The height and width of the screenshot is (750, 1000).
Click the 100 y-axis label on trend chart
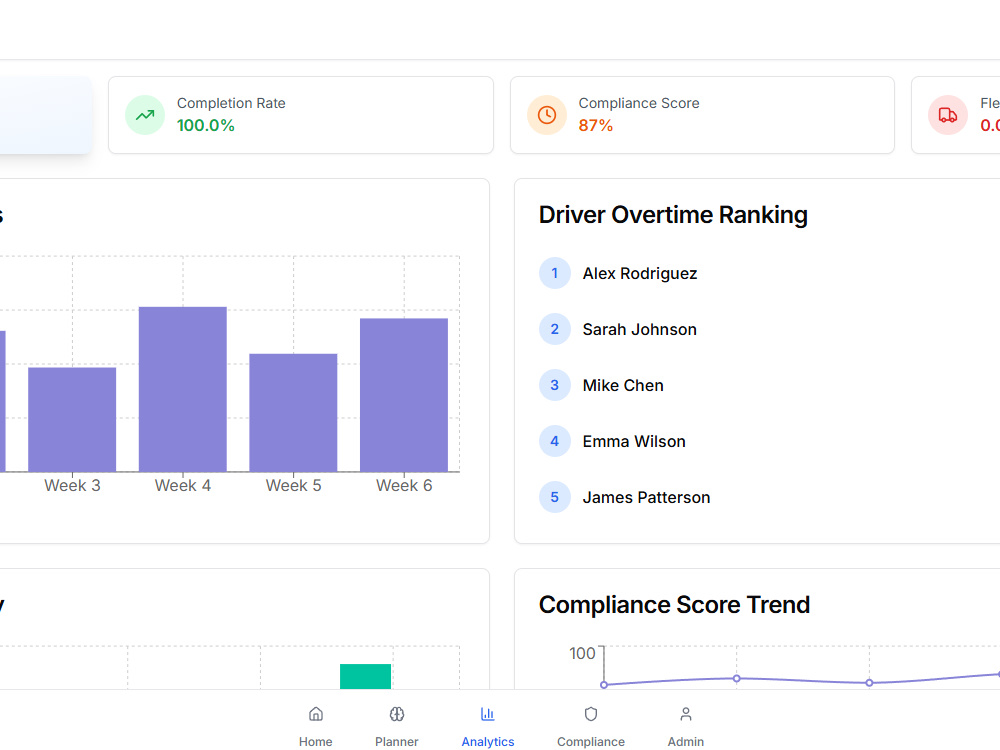coord(582,653)
